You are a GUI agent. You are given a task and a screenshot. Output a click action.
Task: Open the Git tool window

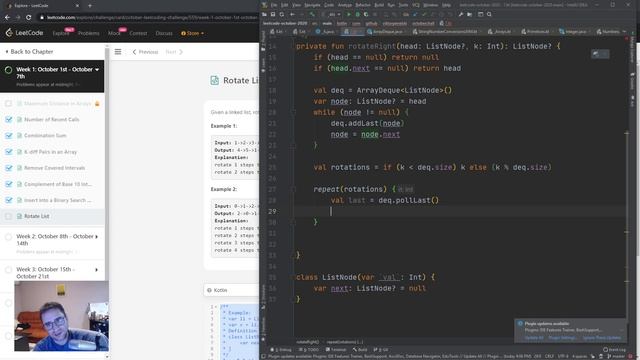coord(381,350)
